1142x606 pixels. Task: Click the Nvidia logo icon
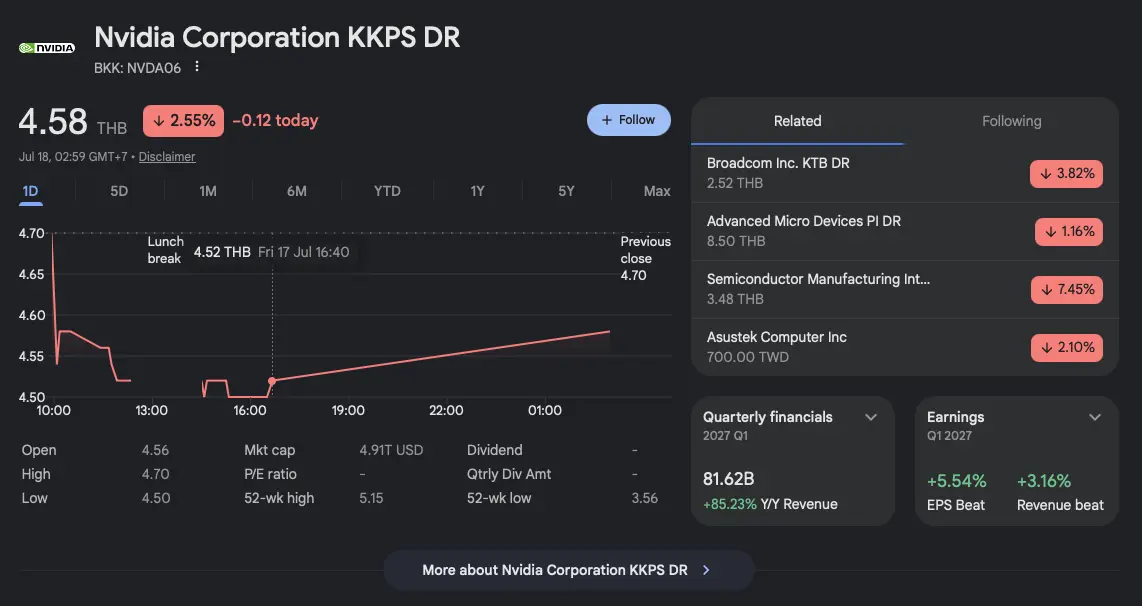(x=47, y=48)
